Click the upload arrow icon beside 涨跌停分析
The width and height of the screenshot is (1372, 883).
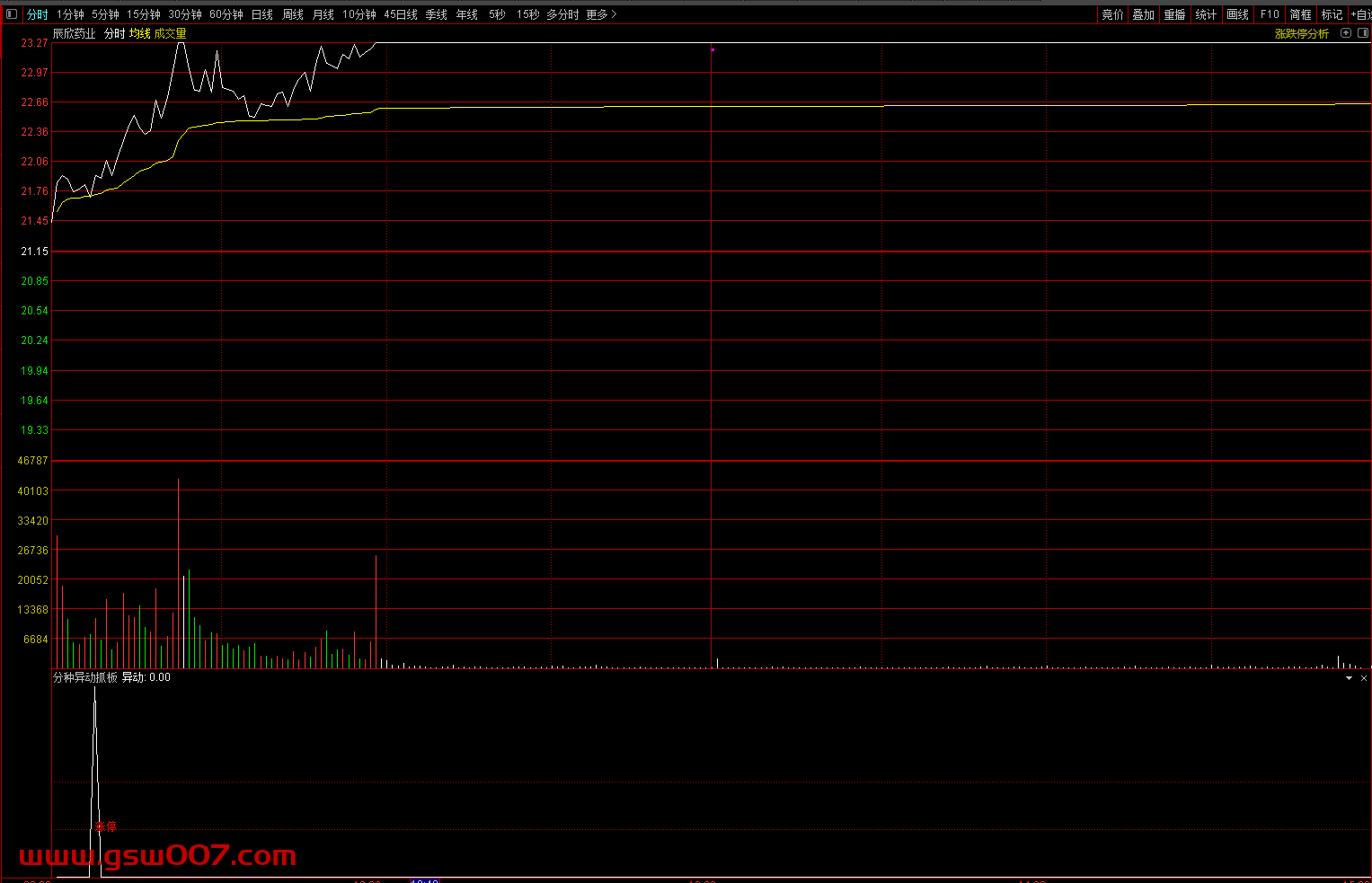pyautogui.click(x=1345, y=33)
